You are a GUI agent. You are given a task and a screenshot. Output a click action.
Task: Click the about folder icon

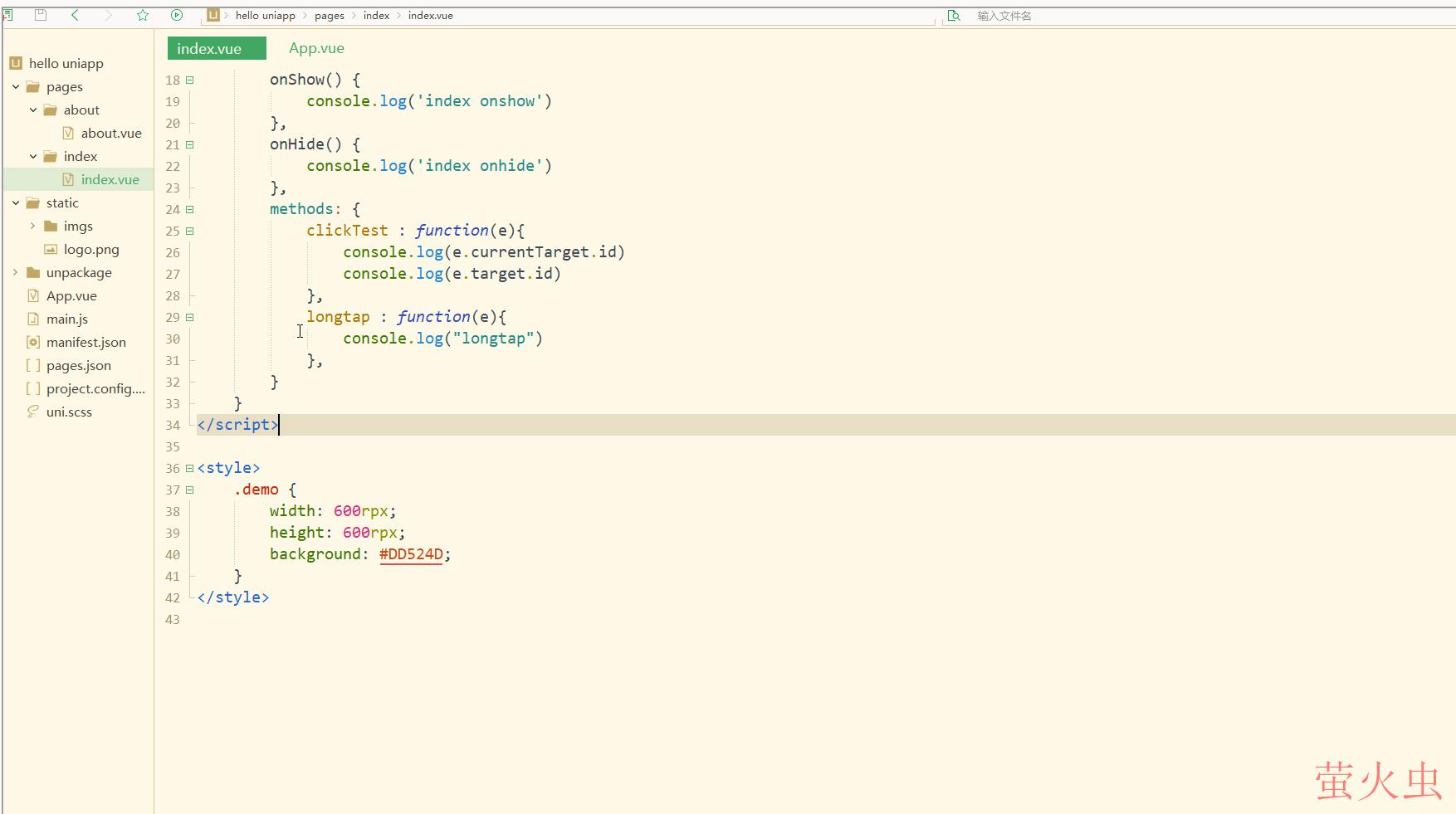click(x=51, y=110)
